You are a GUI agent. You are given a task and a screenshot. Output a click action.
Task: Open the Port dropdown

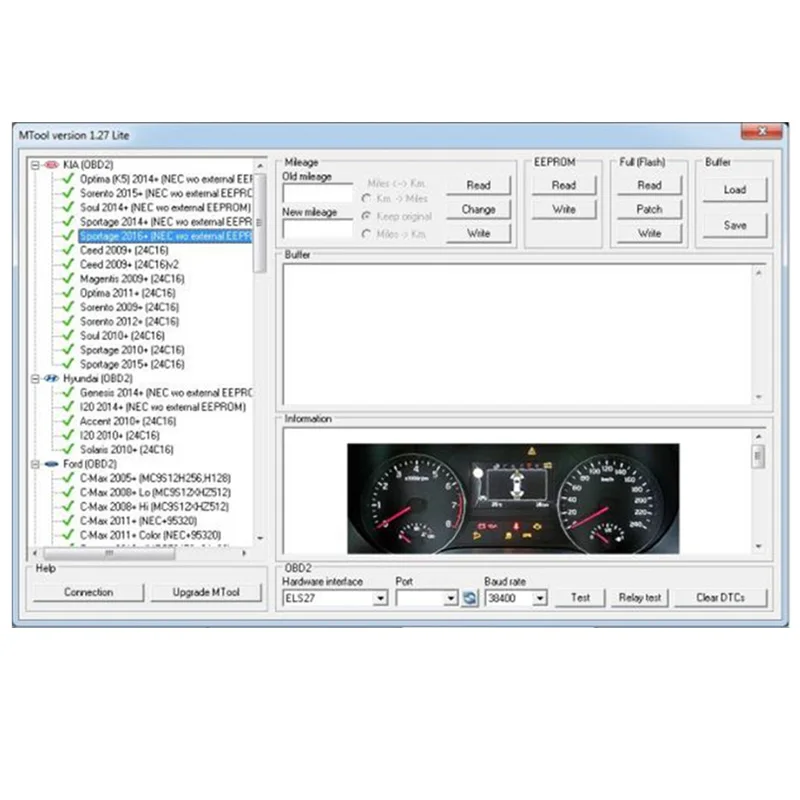pyautogui.click(x=451, y=598)
